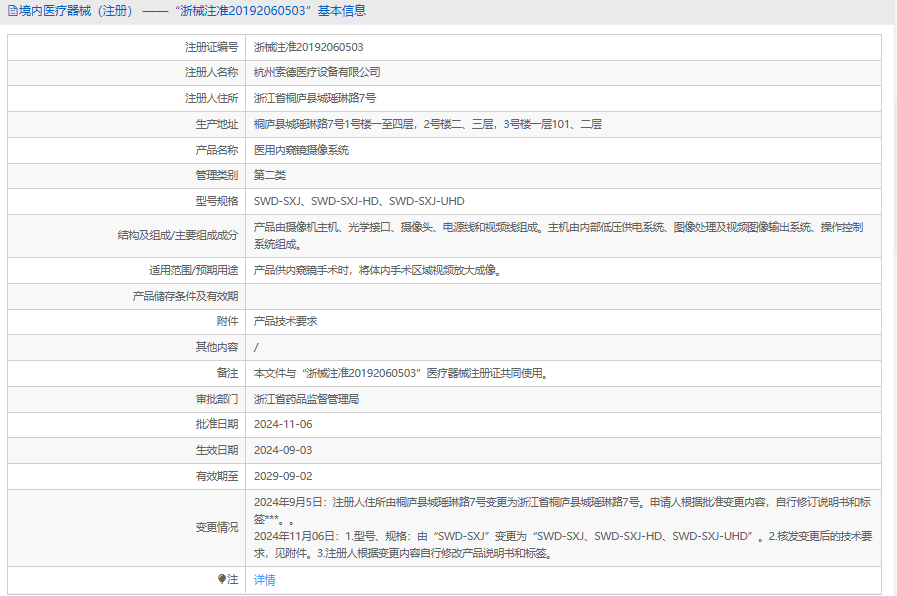Click the 备注 row remark text

[x=404, y=373]
